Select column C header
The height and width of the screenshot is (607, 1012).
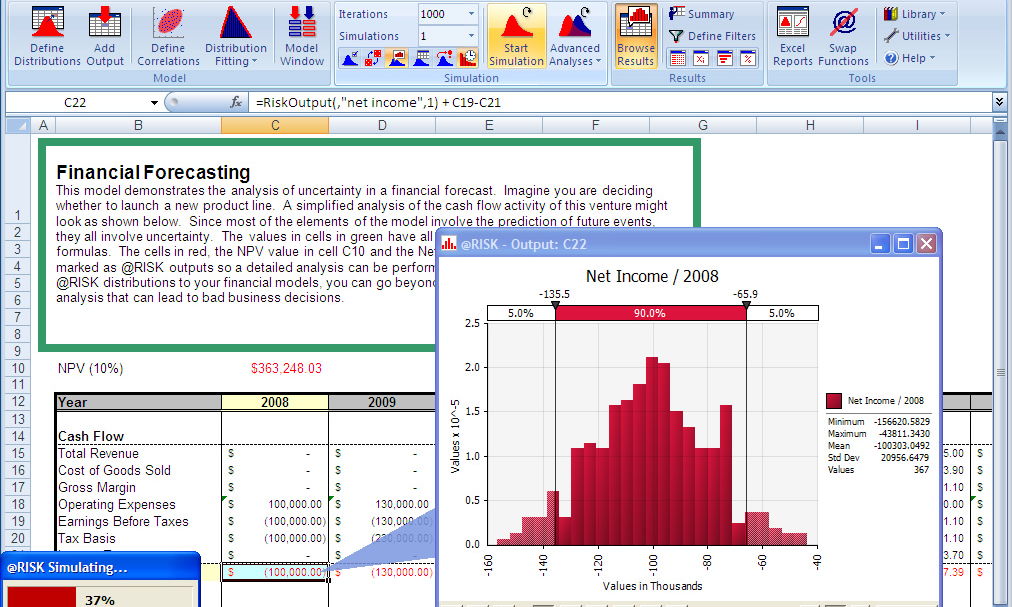(x=275, y=125)
